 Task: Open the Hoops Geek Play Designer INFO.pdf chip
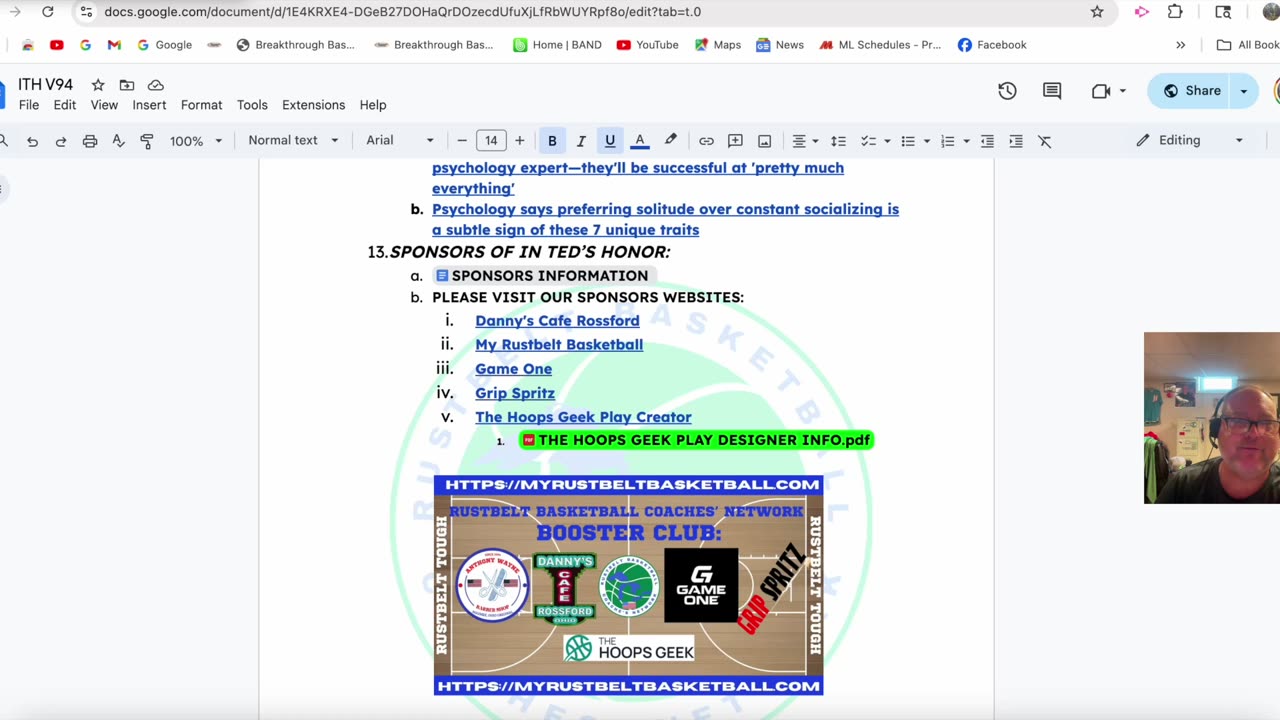coord(696,440)
